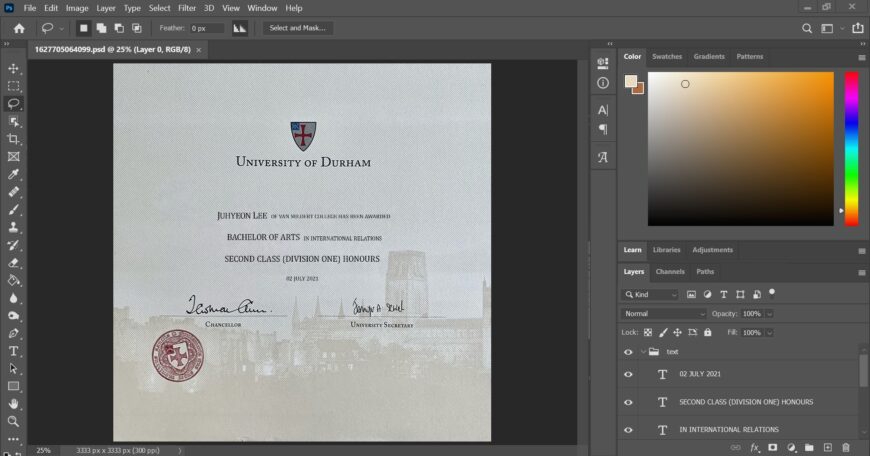
Task: Open the Color panel options menu
Action: 861,57
